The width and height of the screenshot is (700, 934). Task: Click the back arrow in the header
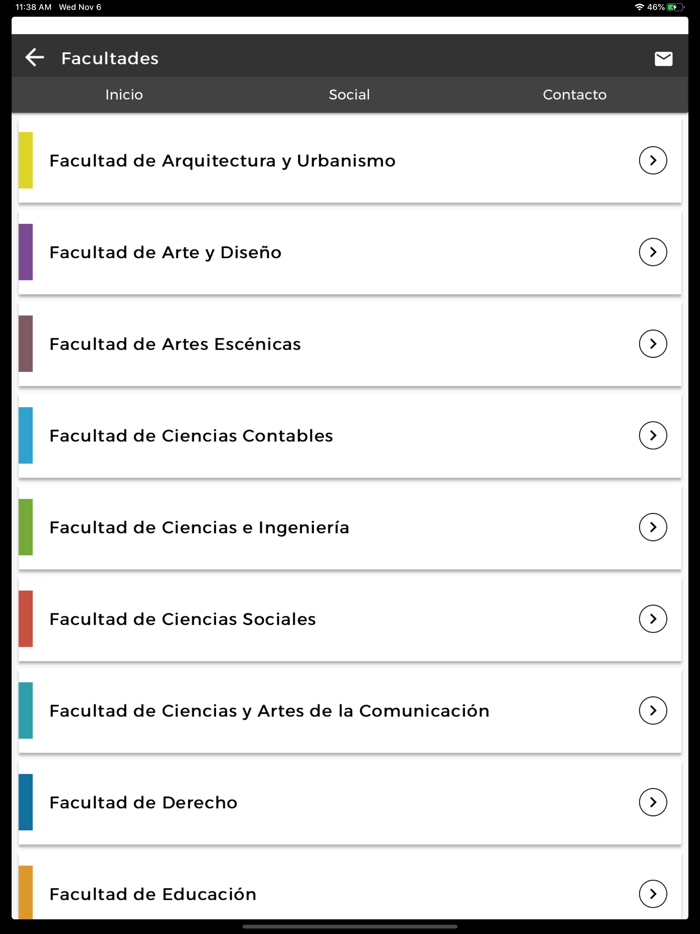34,57
